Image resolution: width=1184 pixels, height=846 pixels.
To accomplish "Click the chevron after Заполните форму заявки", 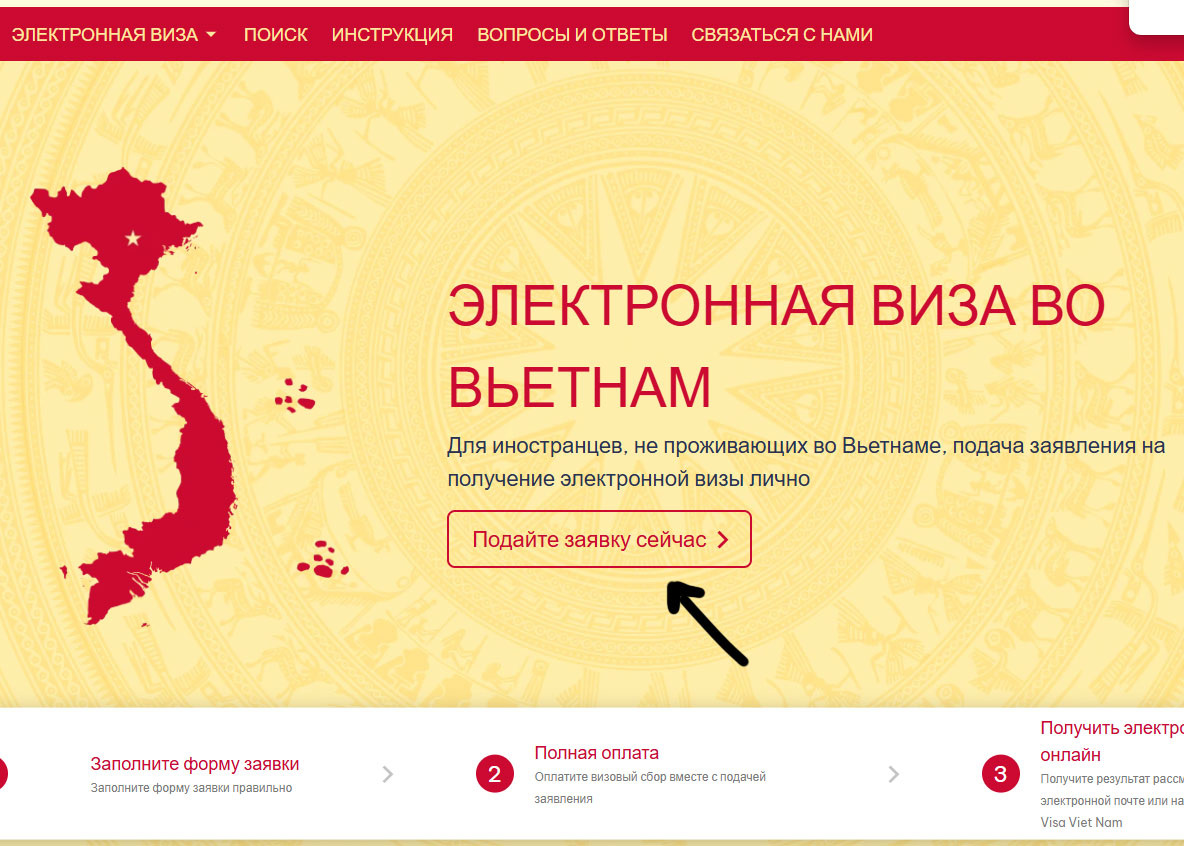I will click(x=387, y=774).
